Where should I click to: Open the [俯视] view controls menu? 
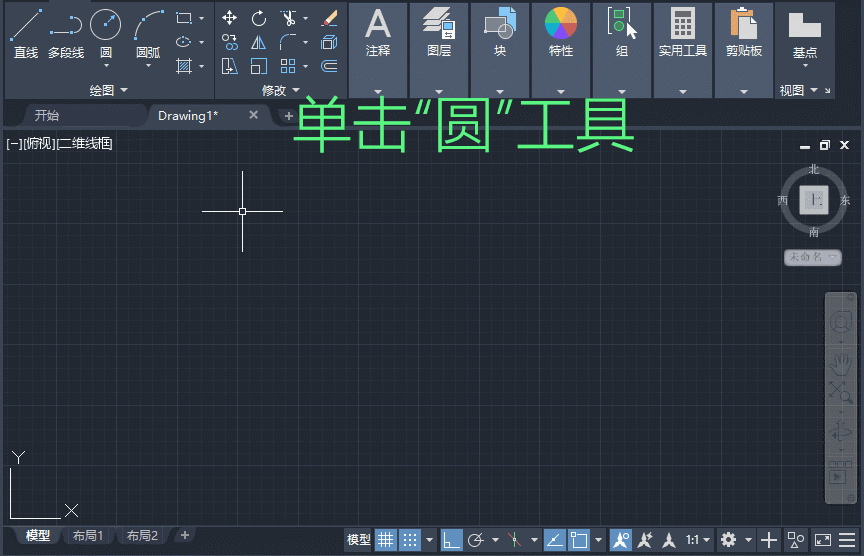[39, 144]
